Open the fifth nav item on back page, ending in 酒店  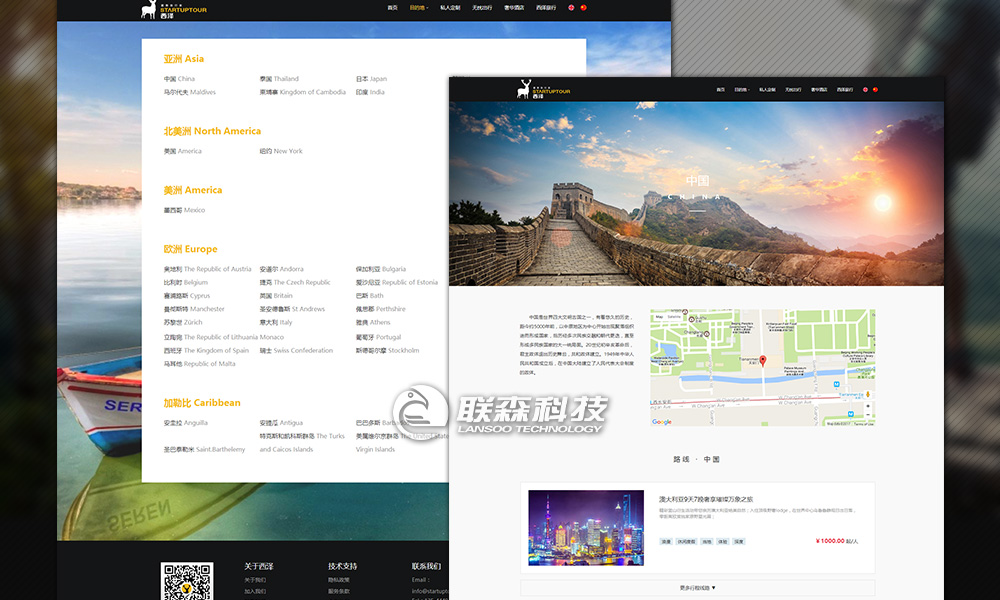click(x=514, y=8)
